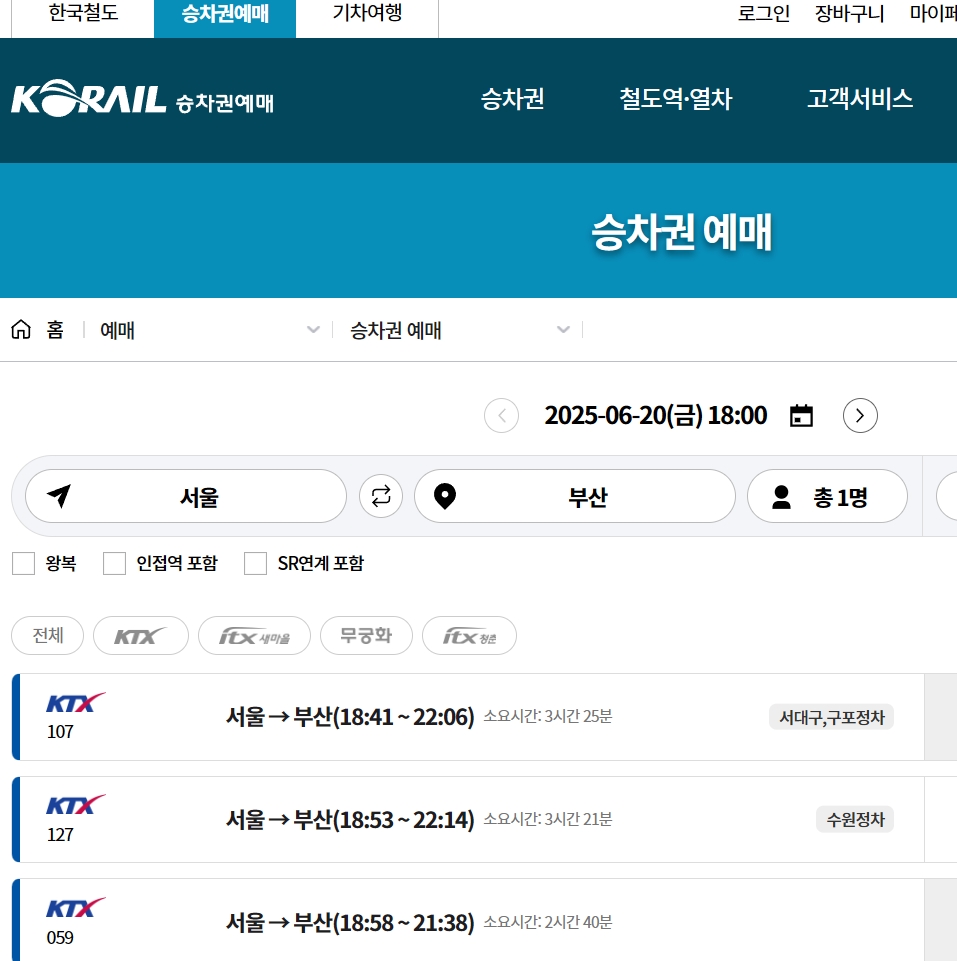Click the previous date chevron arrow
This screenshot has height=961, width=957.
[x=501, y=415]
